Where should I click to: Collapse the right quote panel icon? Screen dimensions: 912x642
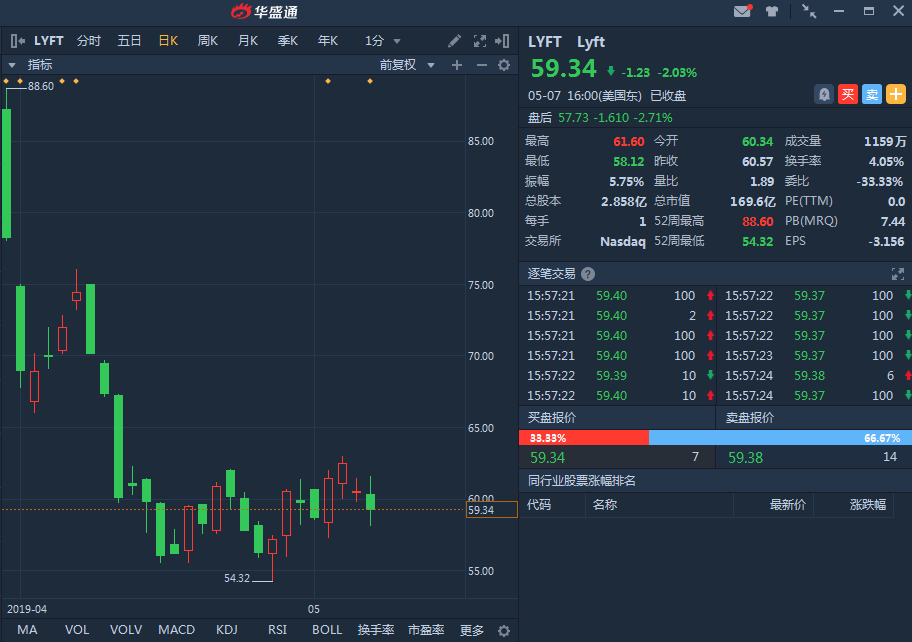tap(502, 41)
